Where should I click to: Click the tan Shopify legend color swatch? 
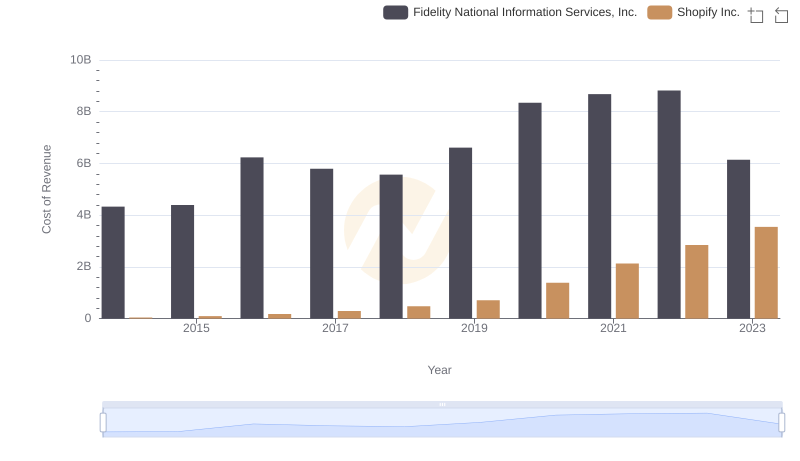click(x=659, y=12)
